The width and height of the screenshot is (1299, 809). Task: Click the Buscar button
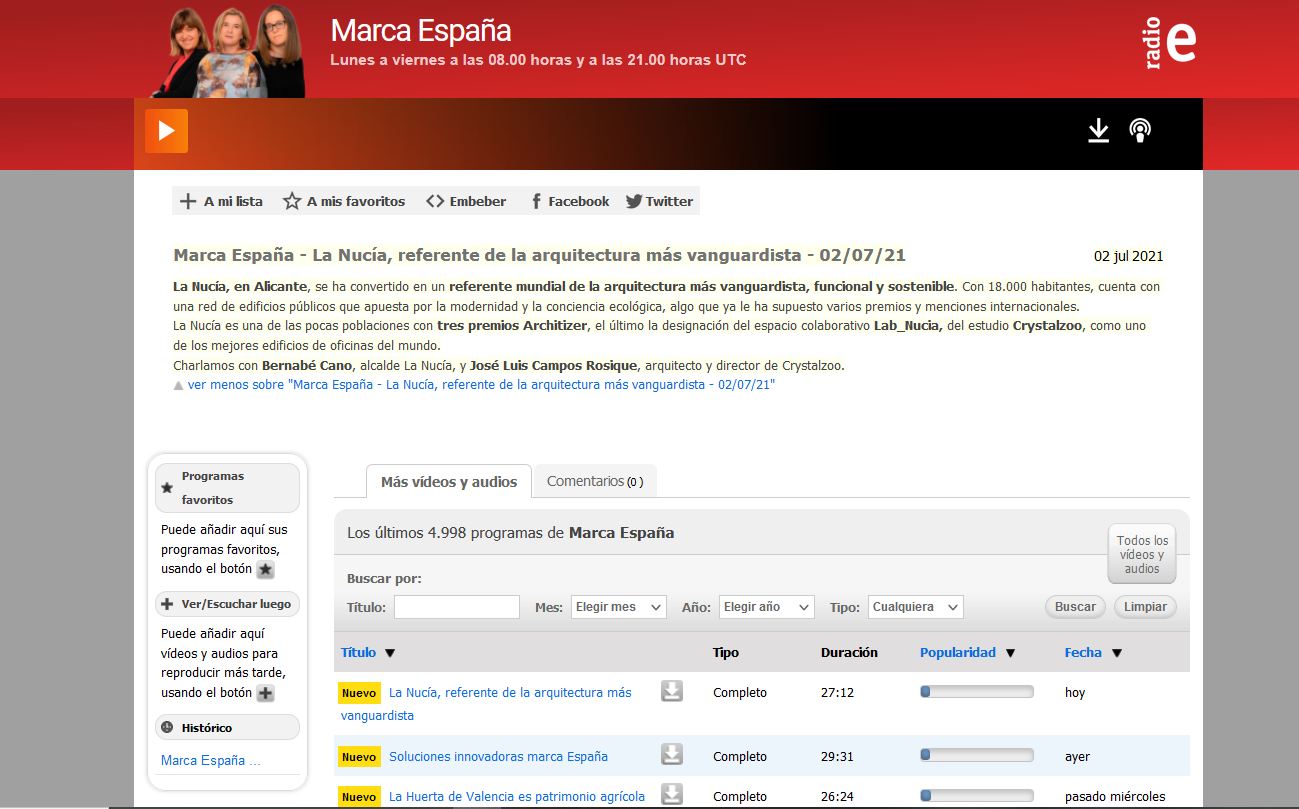pos(1075,607)
